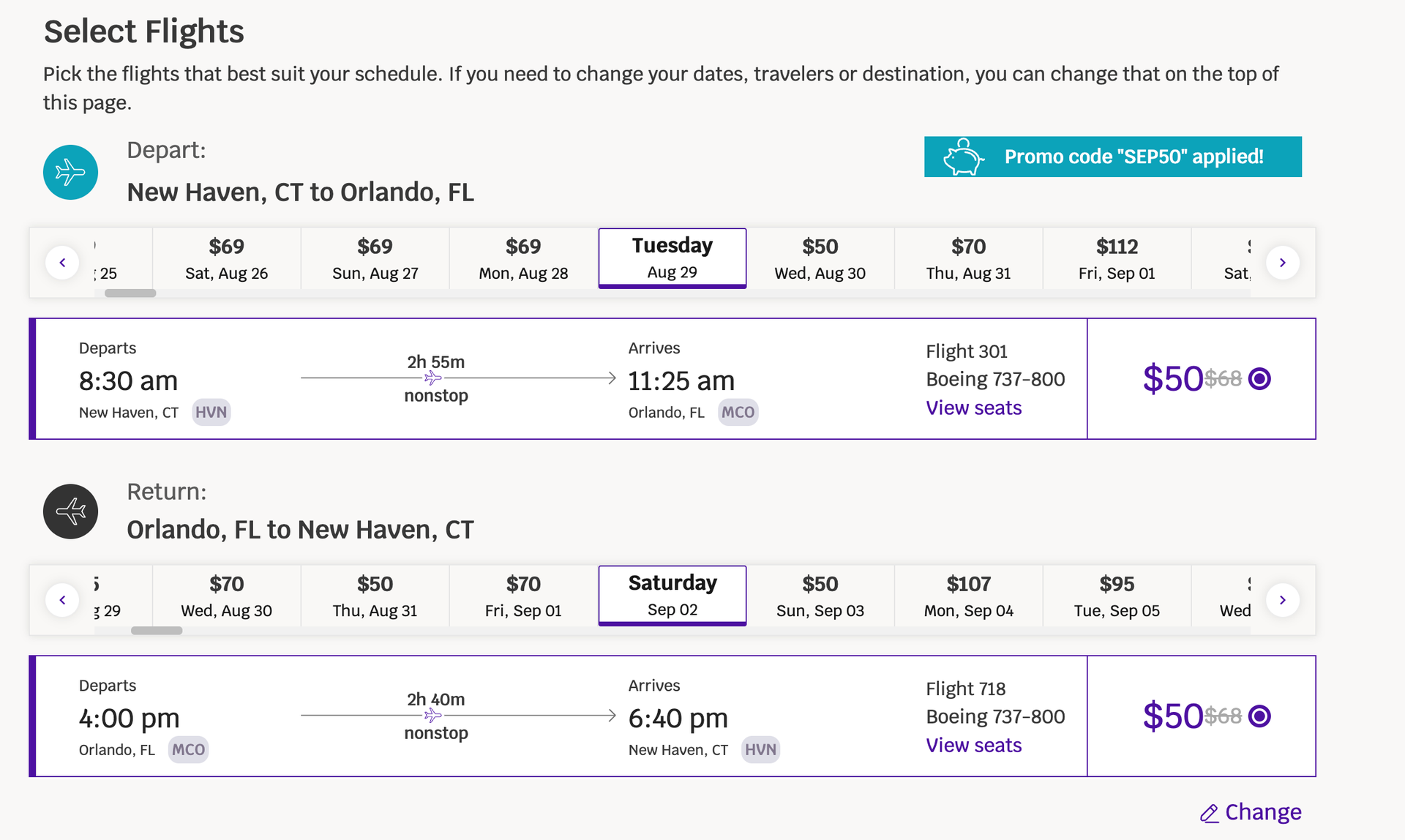This screenshot has height=840, width=1405.
Task: Select the Saturday Sep 02 return tab
Action: [x=672, y=595]
